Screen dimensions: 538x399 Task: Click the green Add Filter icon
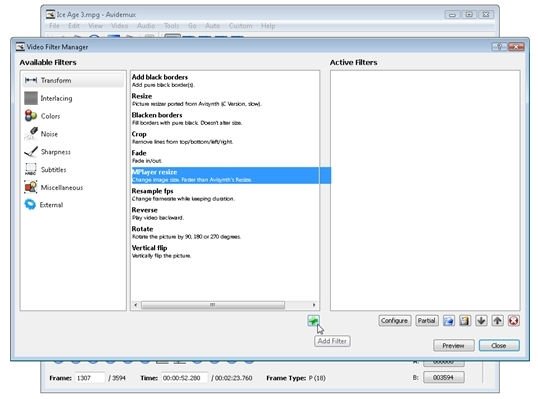click(313, 321)
